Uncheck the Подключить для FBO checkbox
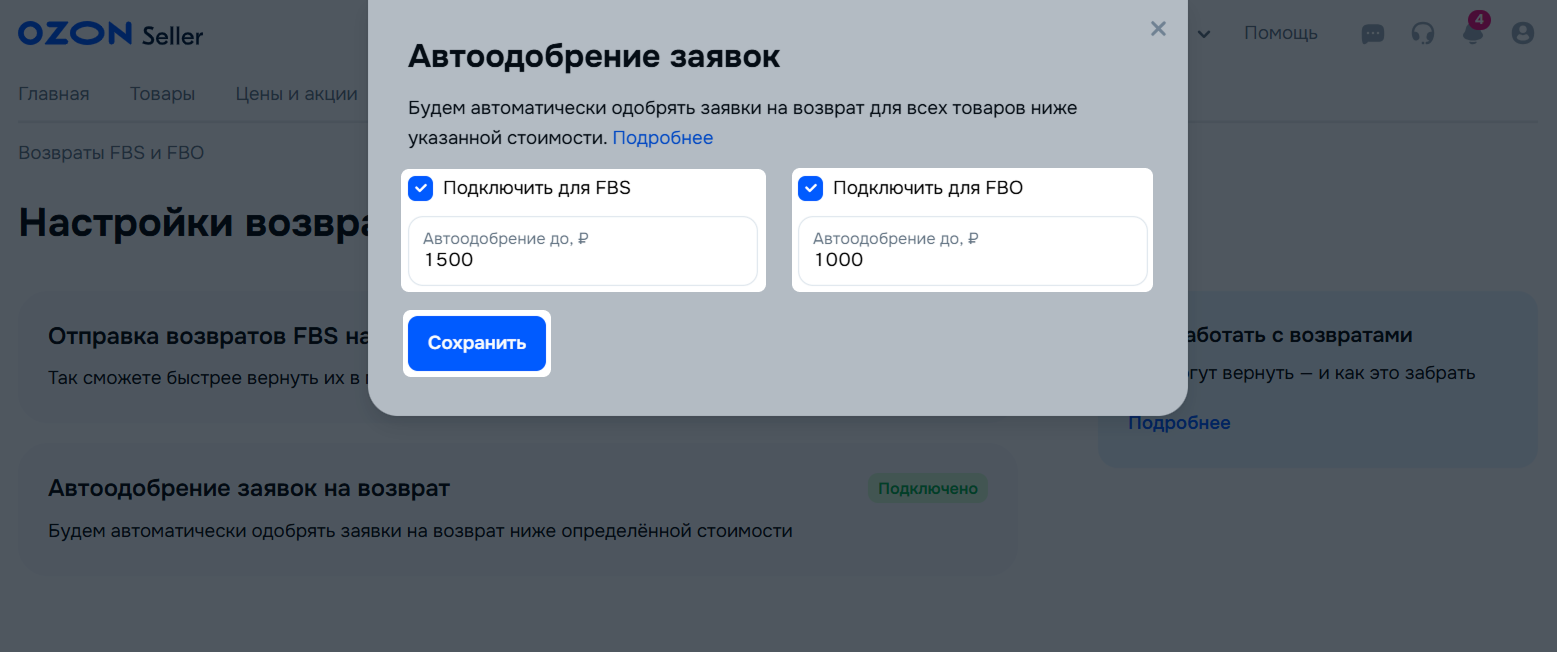 point(810,188)
